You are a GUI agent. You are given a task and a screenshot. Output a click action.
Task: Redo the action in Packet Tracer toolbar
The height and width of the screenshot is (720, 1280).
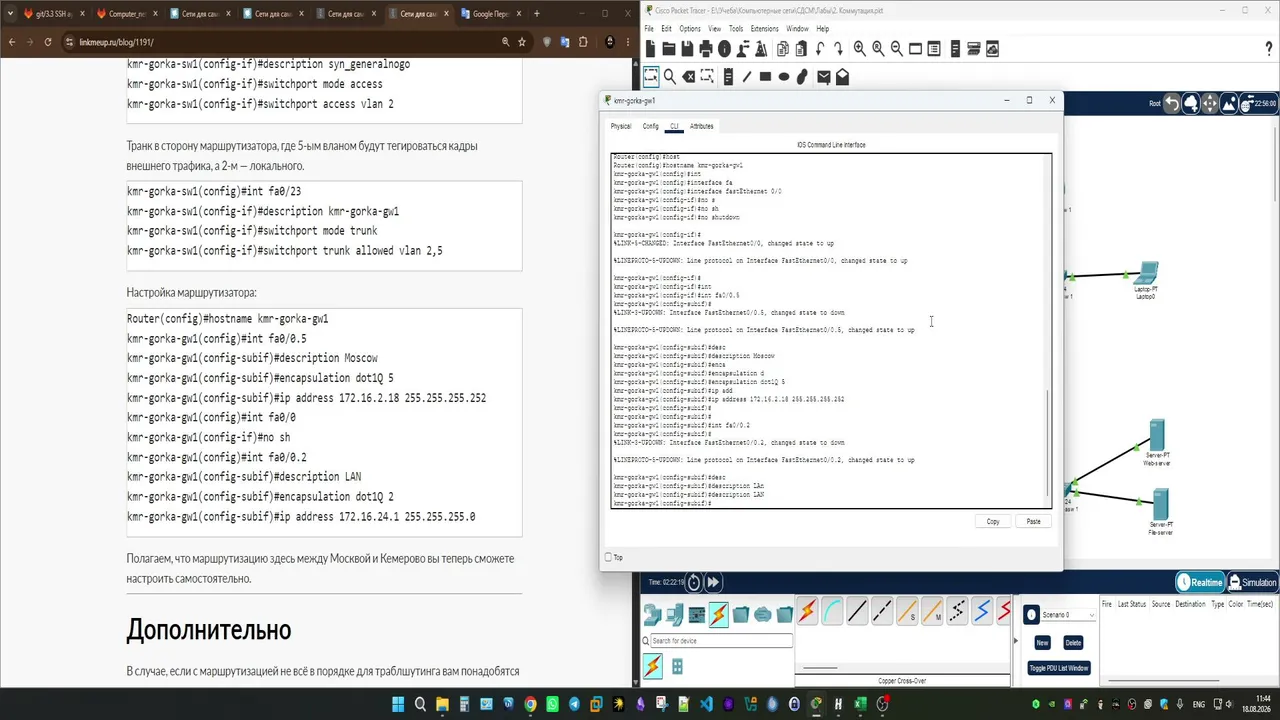(839, 49)
